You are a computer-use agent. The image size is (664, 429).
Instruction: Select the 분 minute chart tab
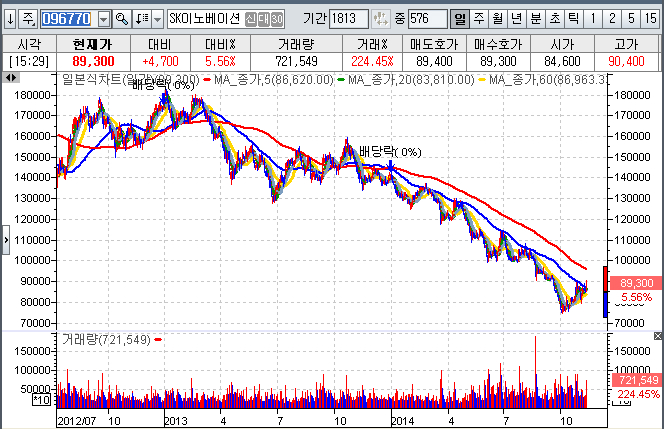coord(535,19)
